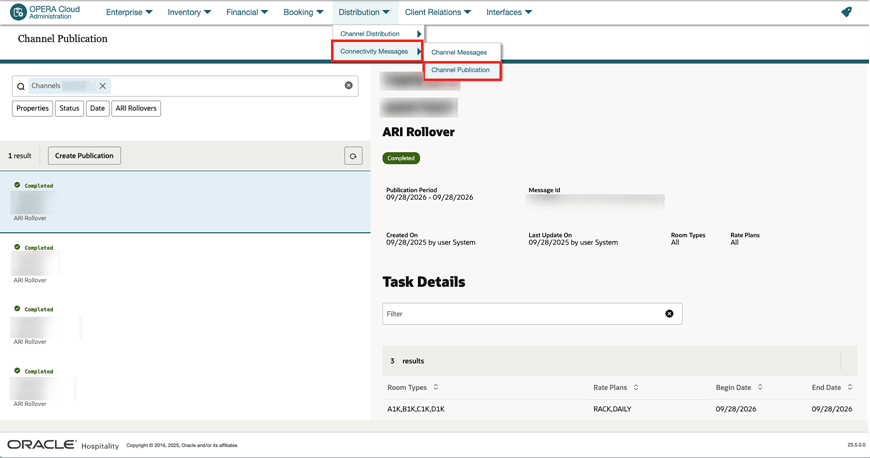Screen dimensions: 870x458
Task: Click the Publication Period date range value
Action: coord(430,198)
